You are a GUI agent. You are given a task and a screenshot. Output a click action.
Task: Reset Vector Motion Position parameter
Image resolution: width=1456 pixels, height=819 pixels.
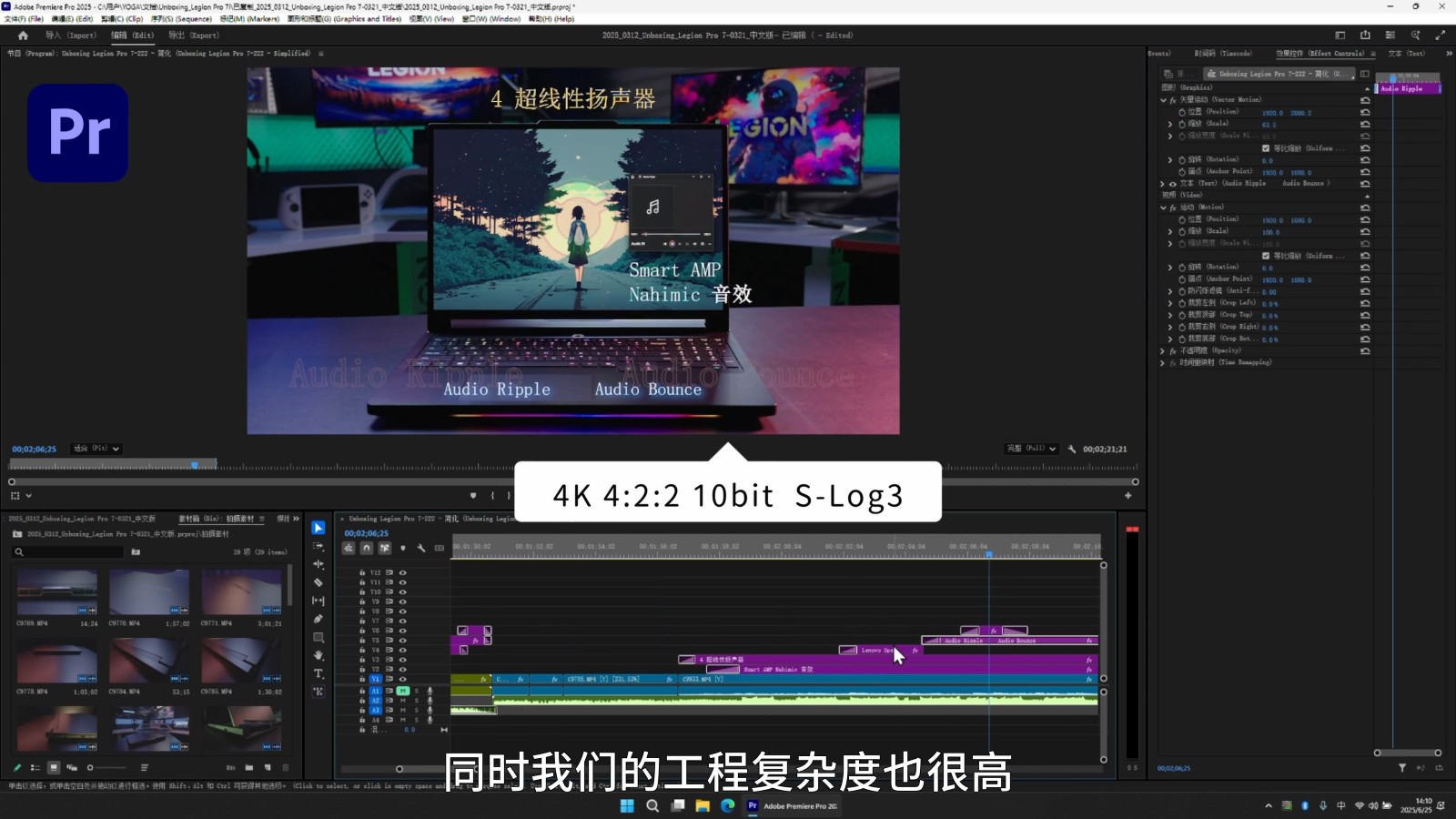click(x=1365, y=112)
